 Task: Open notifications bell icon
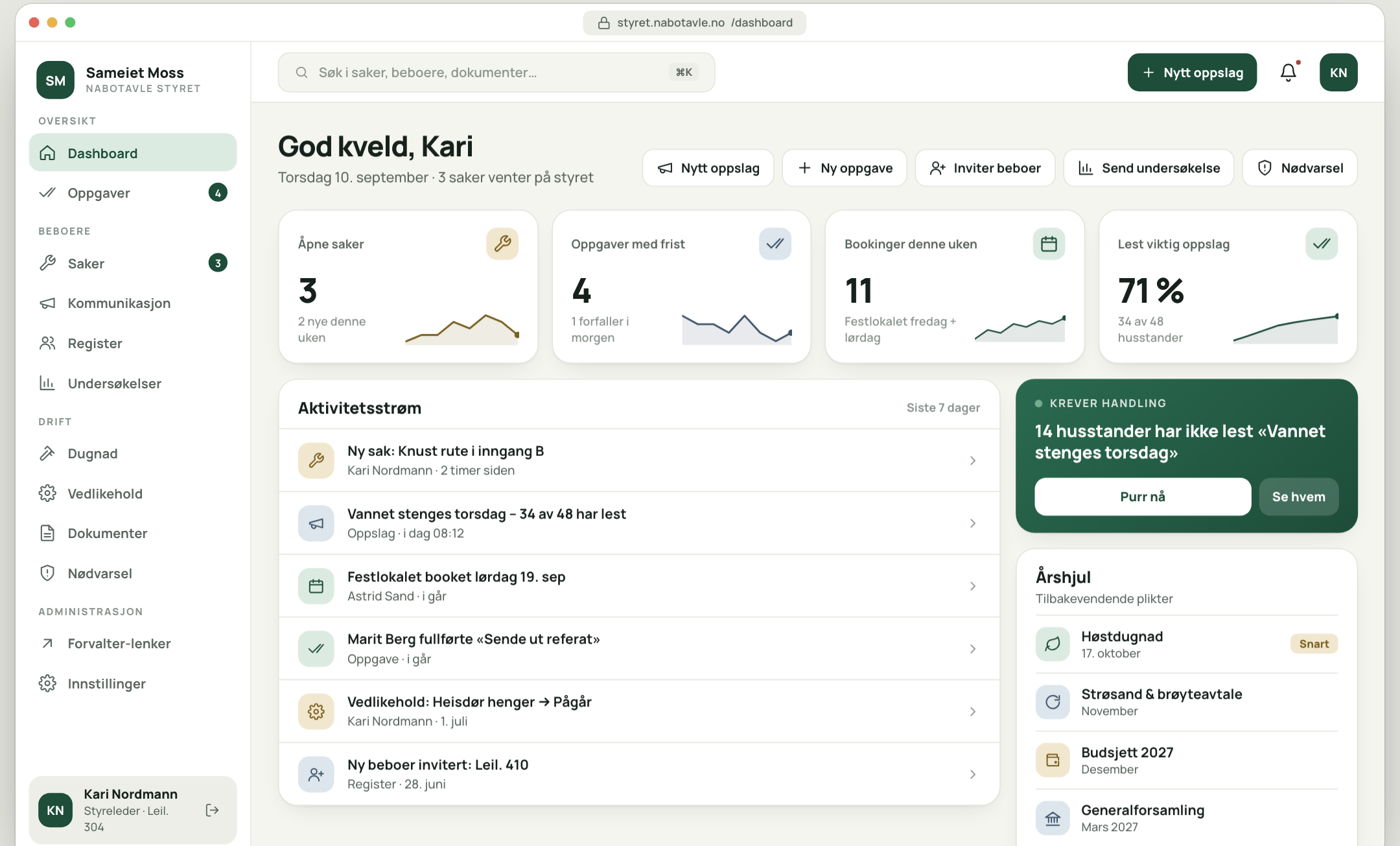(x=1289, y=73)
